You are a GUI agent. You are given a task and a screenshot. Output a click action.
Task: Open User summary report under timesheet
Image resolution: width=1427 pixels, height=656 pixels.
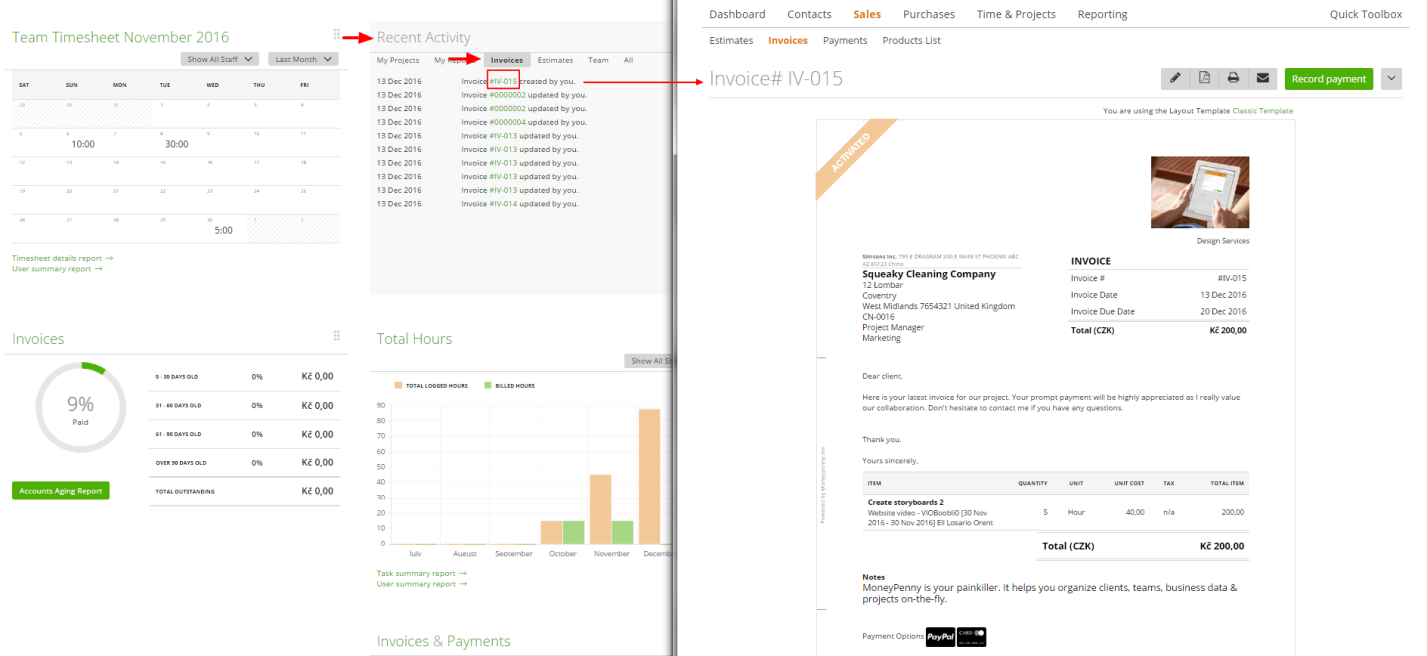tap(57, 269)
